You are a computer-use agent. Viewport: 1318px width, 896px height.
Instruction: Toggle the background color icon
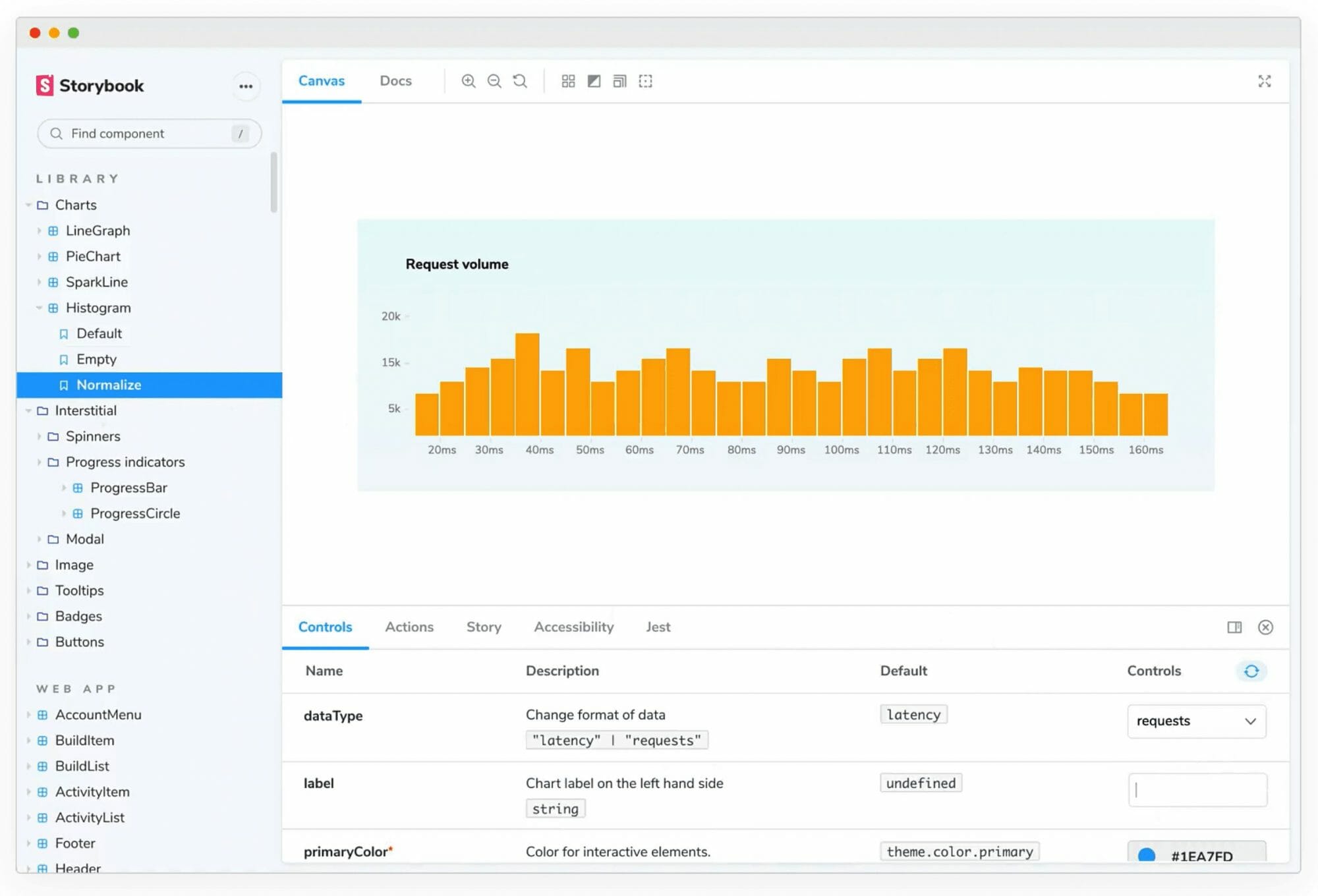pyautogui.click(x=594, y=81)
